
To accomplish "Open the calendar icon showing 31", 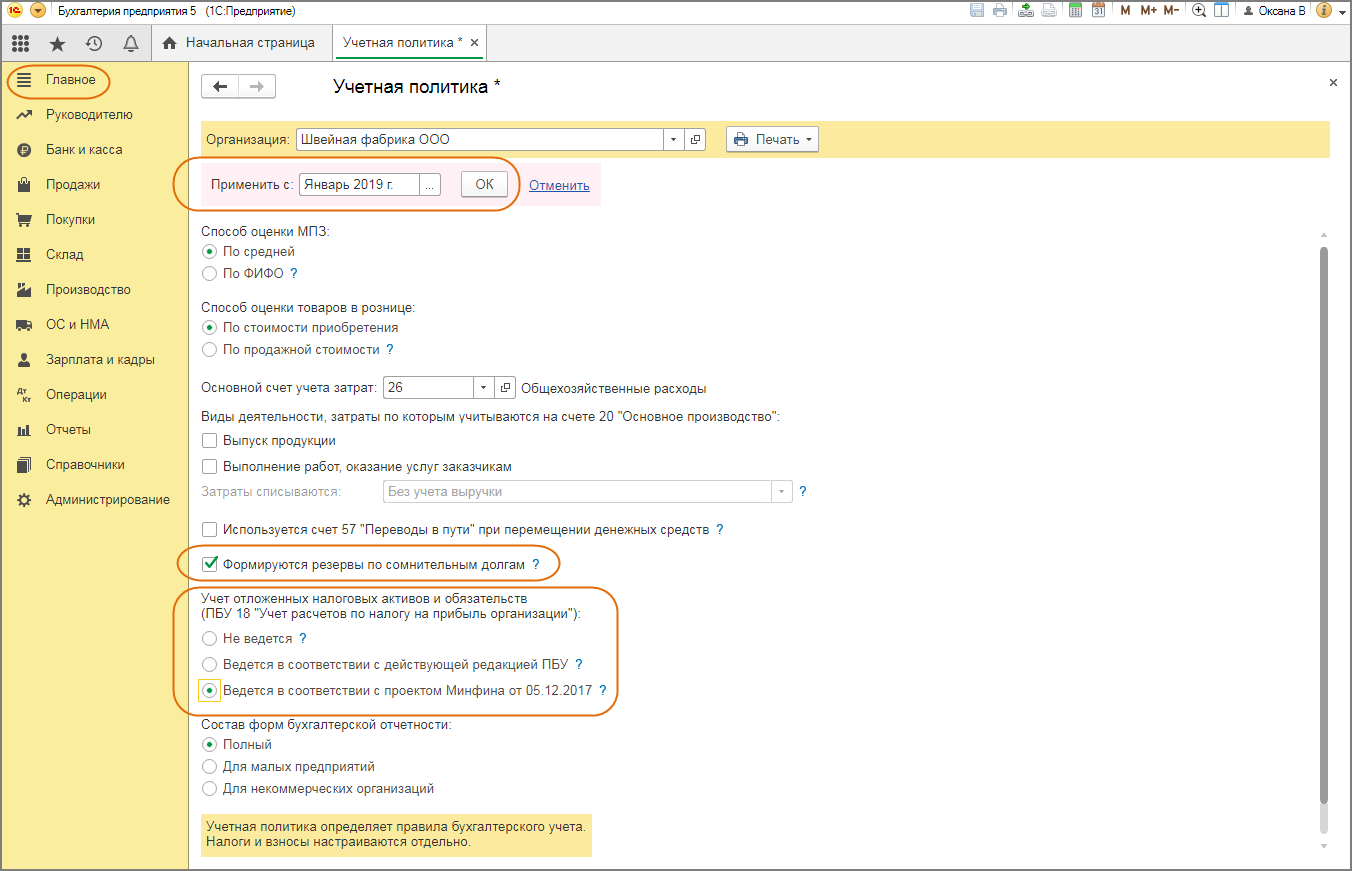I will tap(1098, 11).
